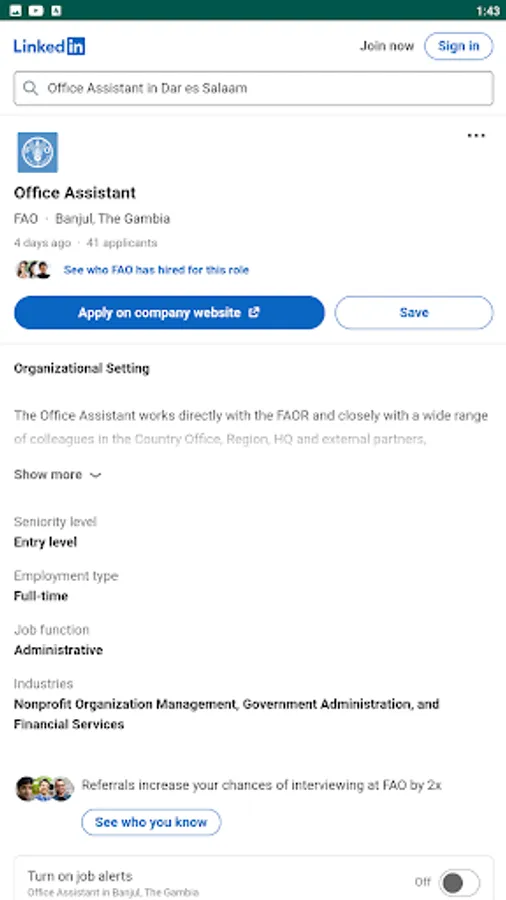This screenshot has width=506, height=900.
Task: Open the YouTube notification icon in status bar
Action: click(x=36, y=10)
